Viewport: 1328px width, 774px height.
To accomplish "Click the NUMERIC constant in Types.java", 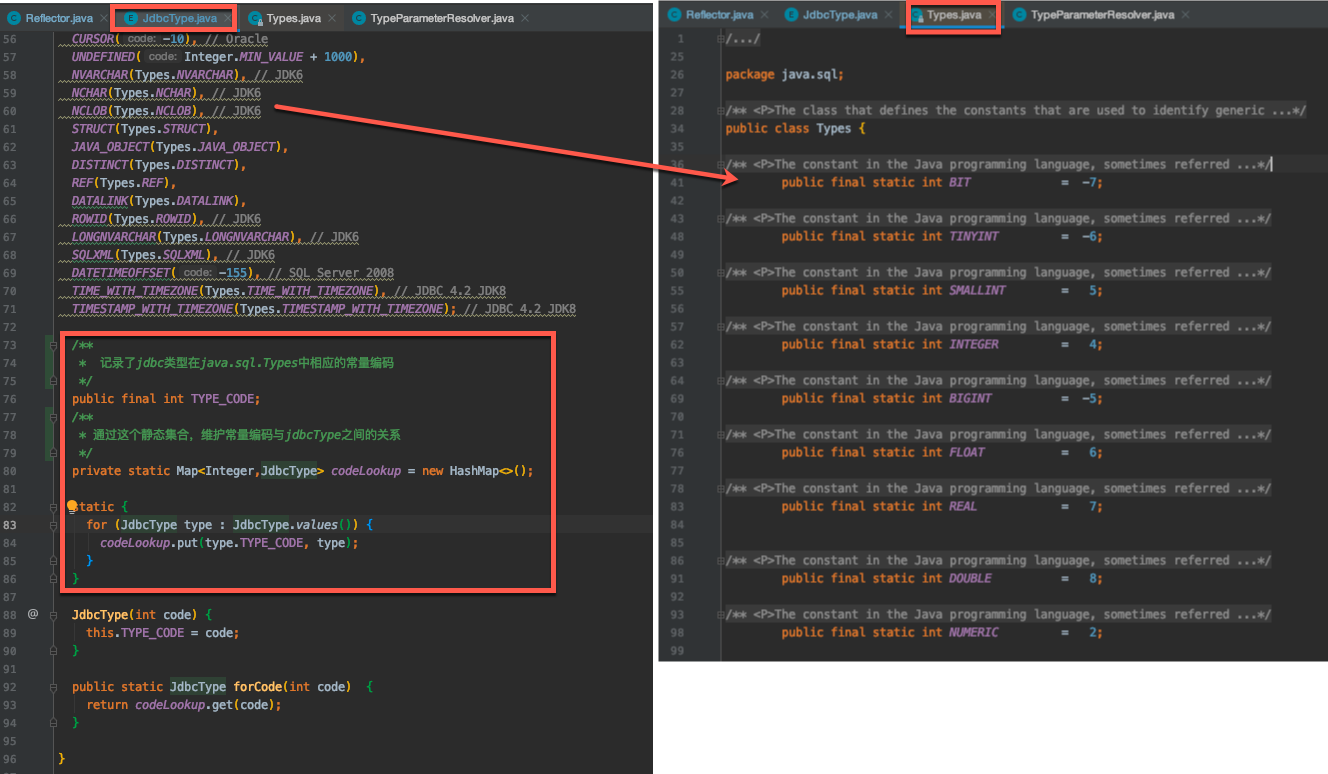I will (974, 632).
